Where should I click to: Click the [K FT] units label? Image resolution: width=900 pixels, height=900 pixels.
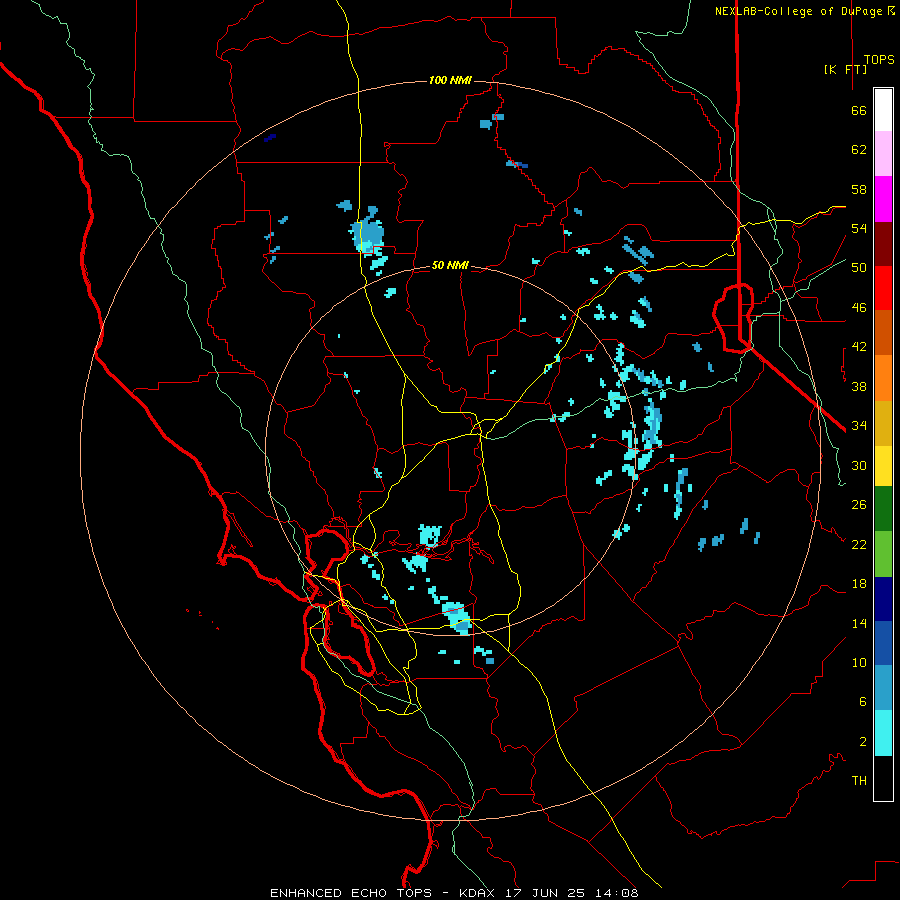tap(845, 69)
